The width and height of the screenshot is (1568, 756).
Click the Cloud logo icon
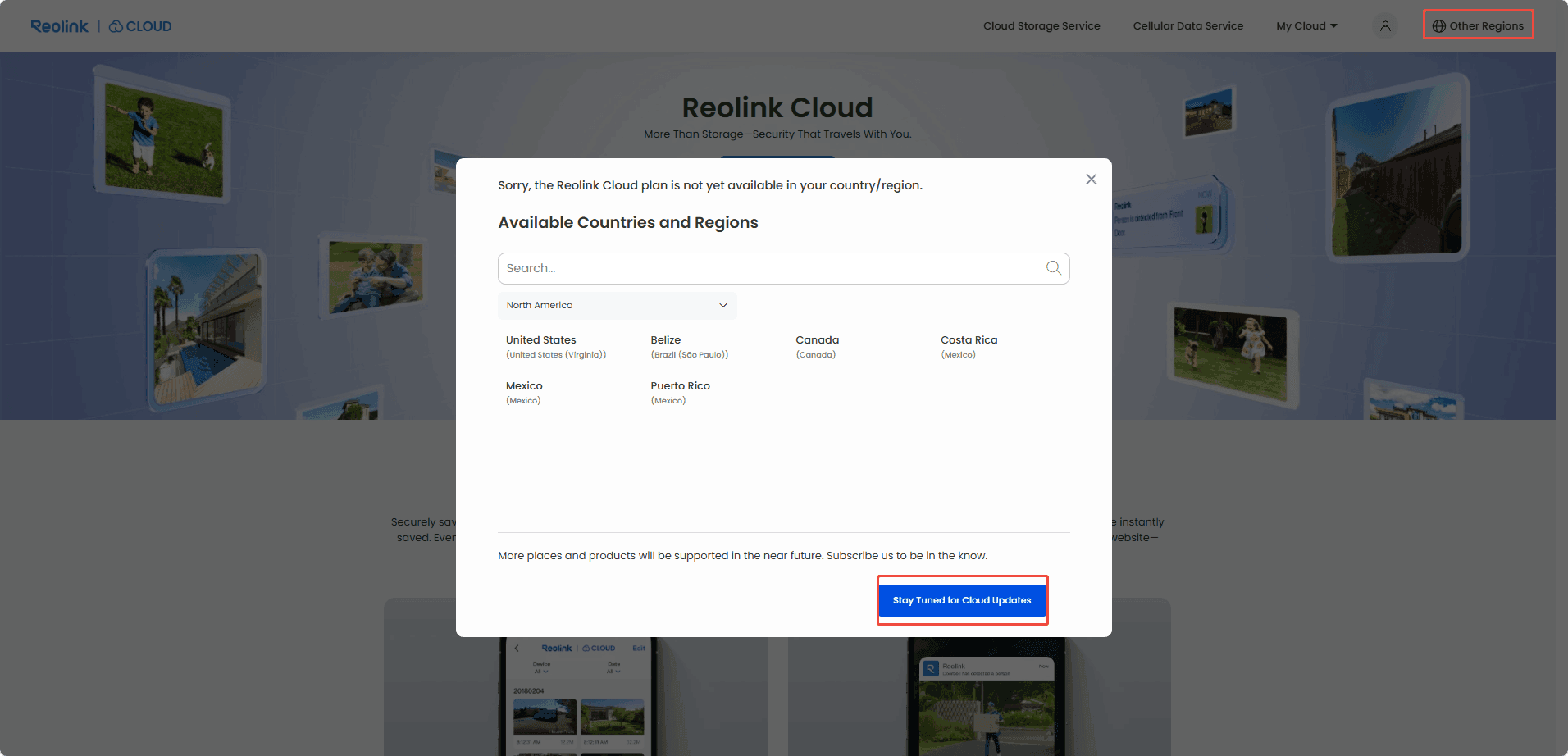click(x=115, y=25)
